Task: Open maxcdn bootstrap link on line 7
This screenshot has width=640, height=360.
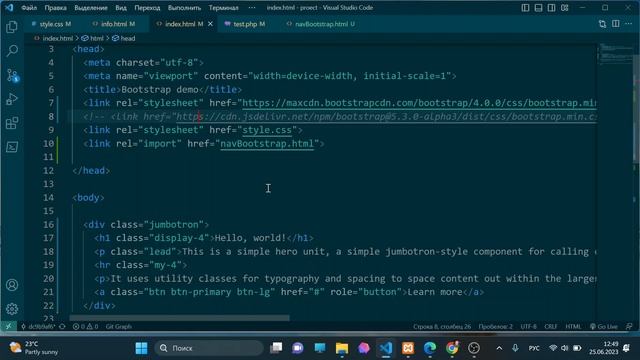Action: point(419,103)
